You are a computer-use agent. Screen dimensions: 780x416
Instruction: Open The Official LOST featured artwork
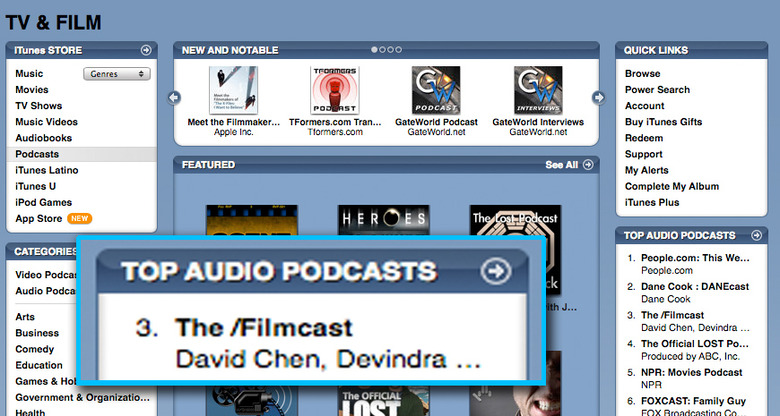[x=384, y=401]
